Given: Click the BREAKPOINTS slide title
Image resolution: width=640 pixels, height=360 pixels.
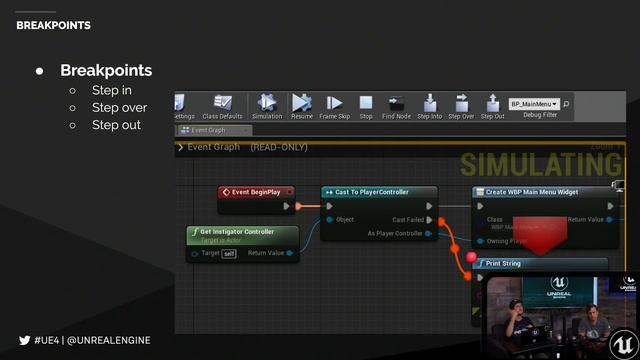Looking at the screenshot, I should [53, 25].
